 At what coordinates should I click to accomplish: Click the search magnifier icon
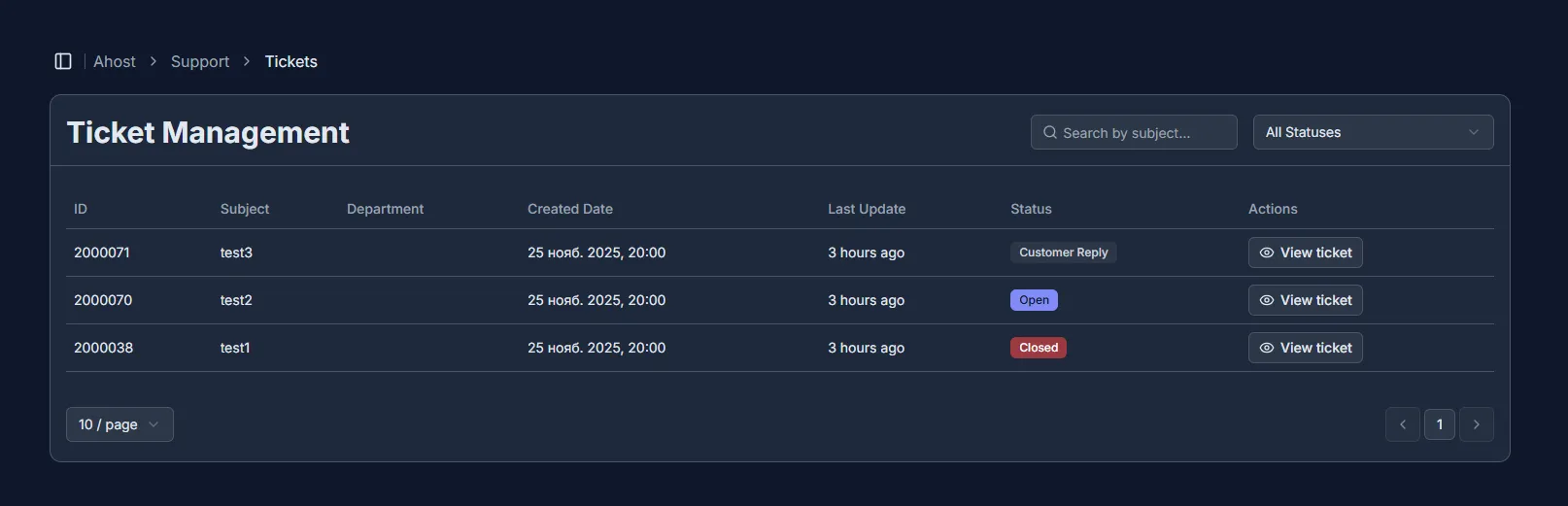tap(1050, 132)
